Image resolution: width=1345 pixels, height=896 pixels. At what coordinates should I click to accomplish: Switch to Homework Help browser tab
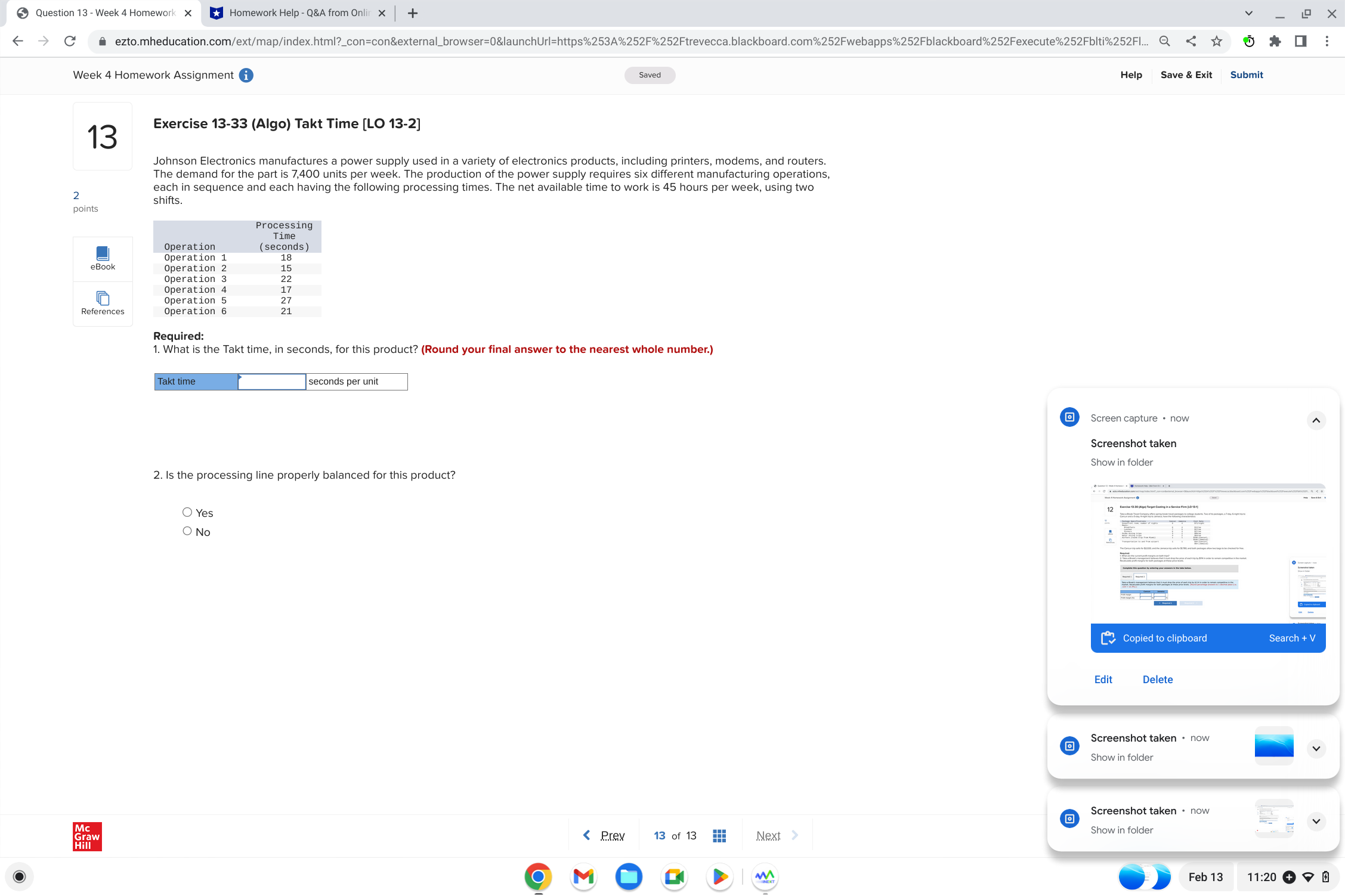point(298,13)
